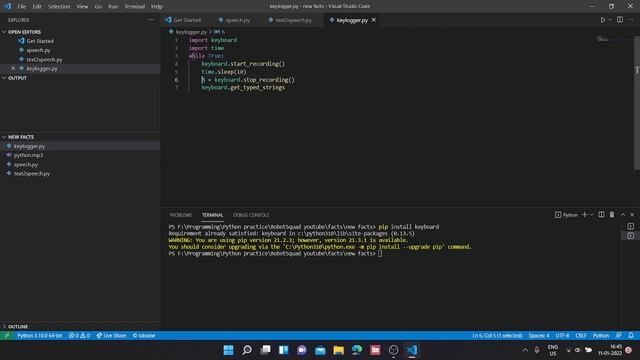Screen dimensions: 640x360
Task: Select Get Started in Open Editors
Action: point(40,41)
